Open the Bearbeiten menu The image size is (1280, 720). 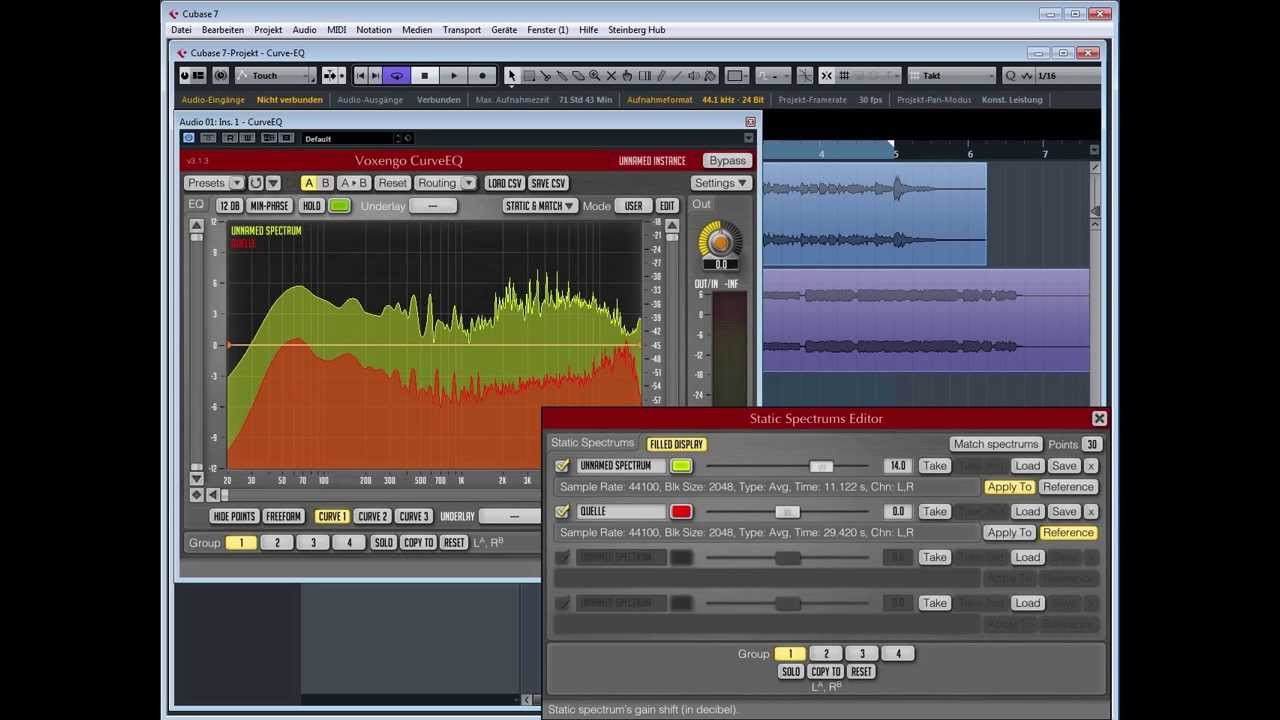click(223, 30)
